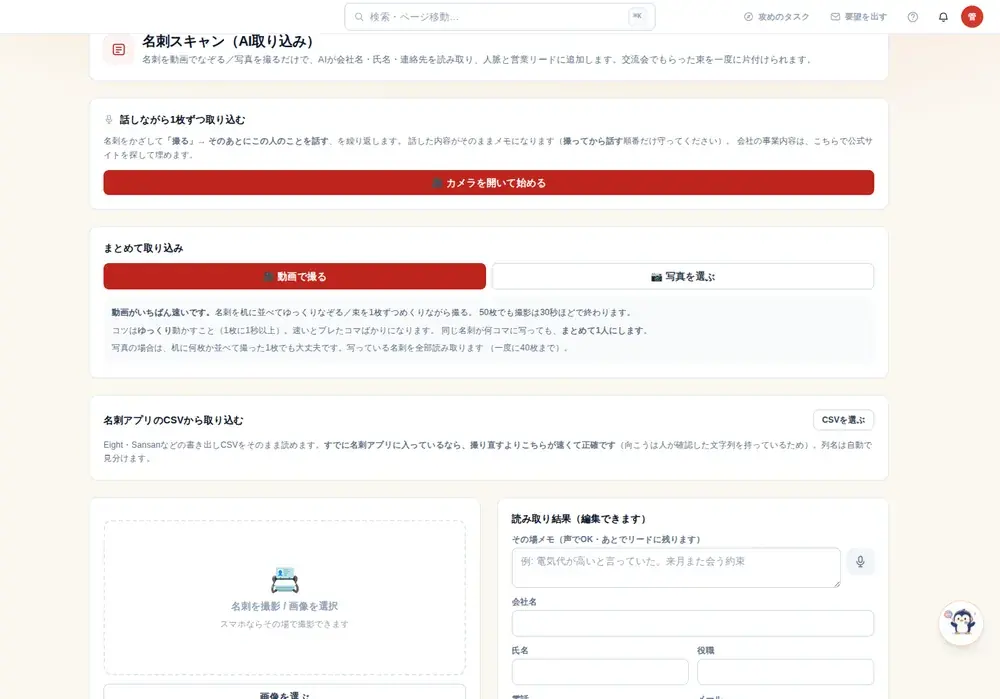Click the 名刺を撮影 / 画像を選択 drop zone

pyautogui.click(x=284, y=598)
